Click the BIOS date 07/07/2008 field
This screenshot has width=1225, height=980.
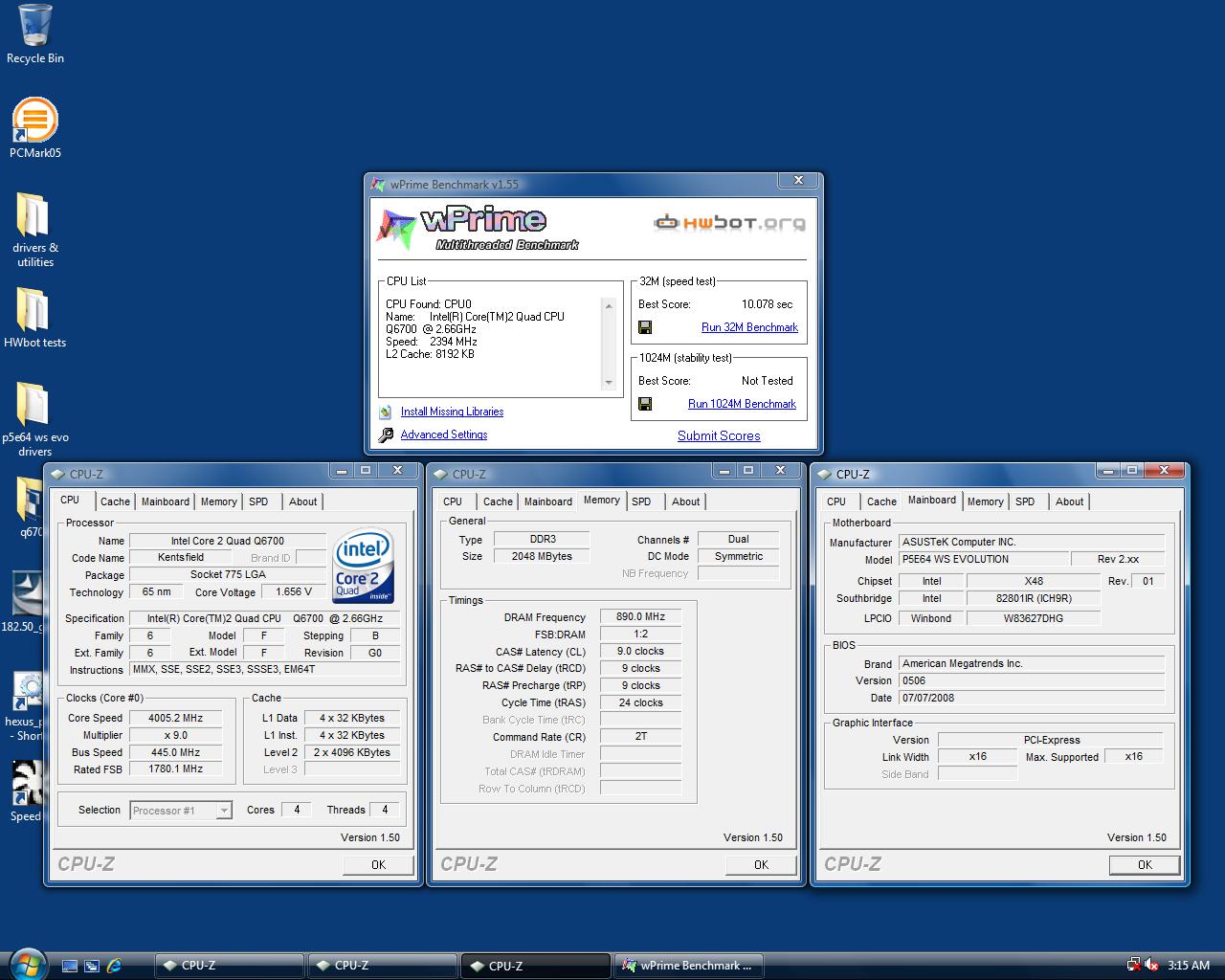[1031, 698]
